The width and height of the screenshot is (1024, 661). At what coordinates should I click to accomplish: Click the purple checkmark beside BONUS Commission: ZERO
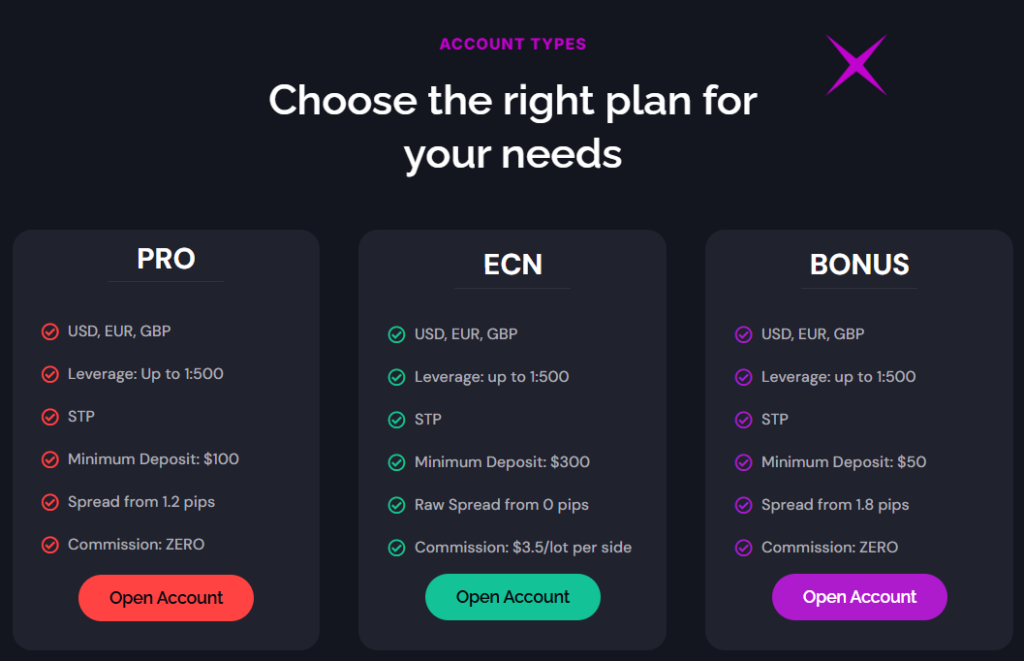pos(743,548)
